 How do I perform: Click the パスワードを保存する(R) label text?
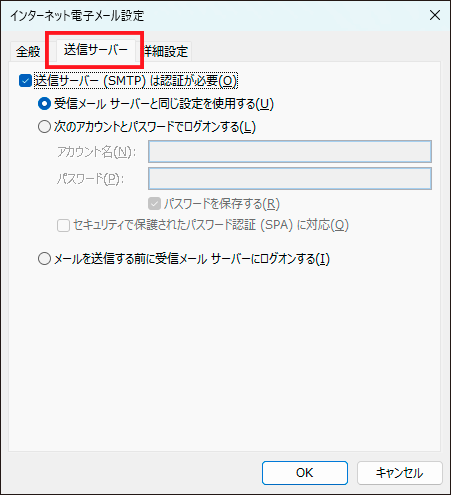(222, 204)
